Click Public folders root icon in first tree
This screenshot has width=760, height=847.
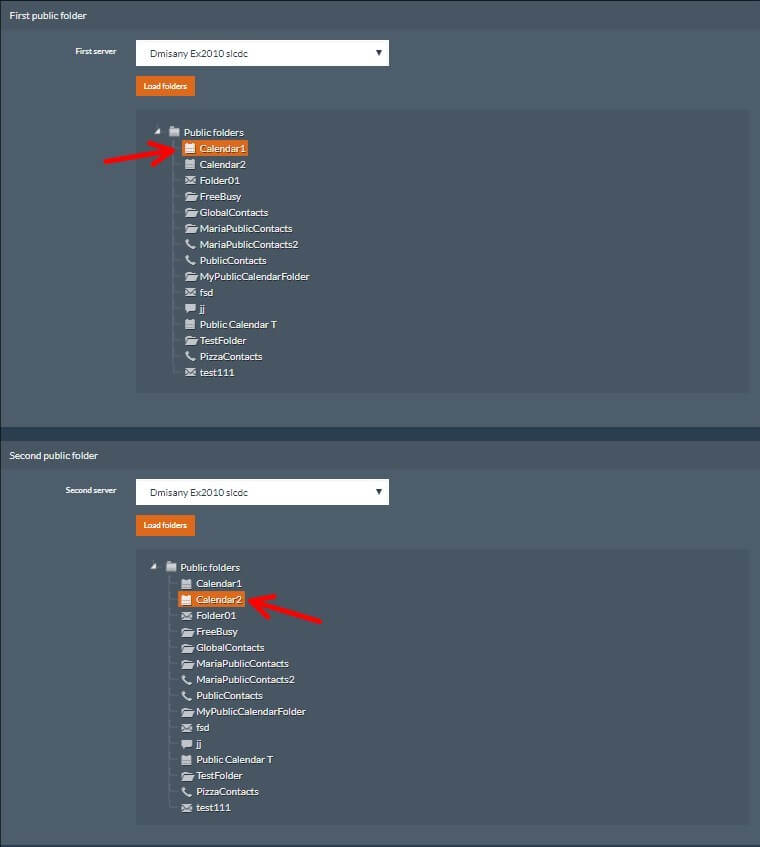point(174,131)
